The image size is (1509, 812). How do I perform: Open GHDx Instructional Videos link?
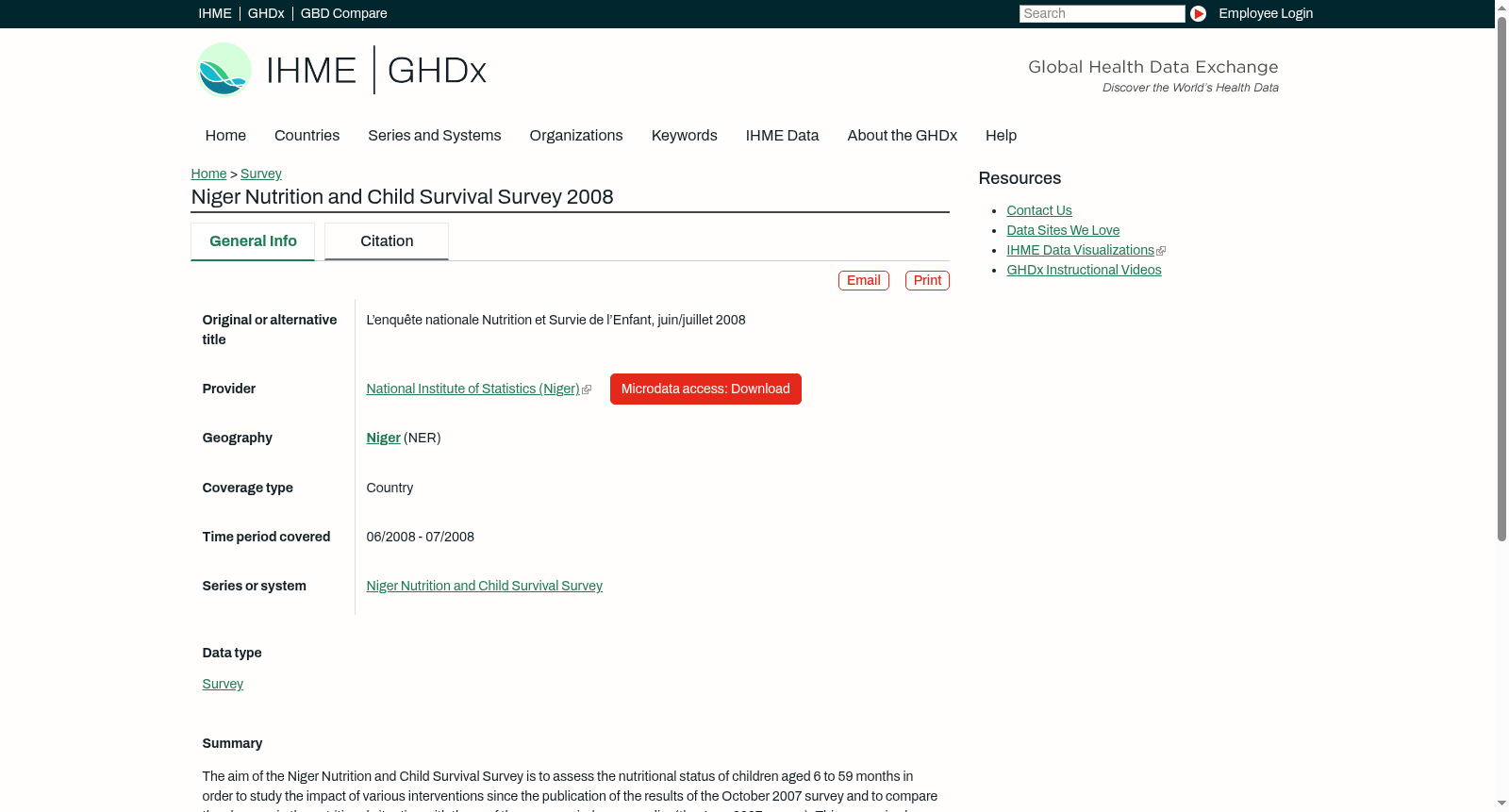point(1084,270)
